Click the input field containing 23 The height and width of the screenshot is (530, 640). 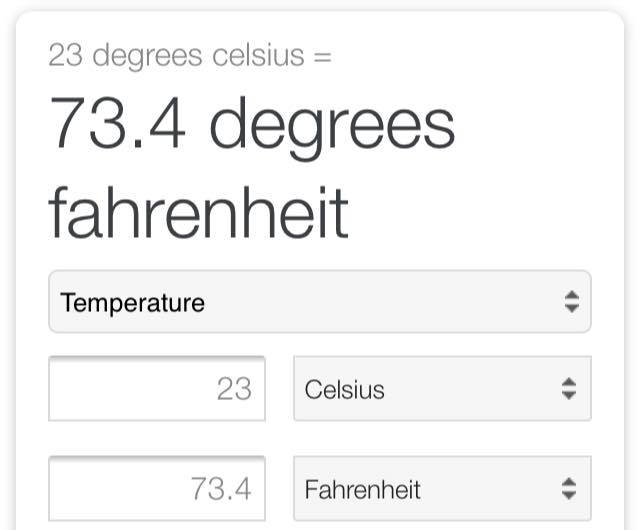[x=157, y=388]
